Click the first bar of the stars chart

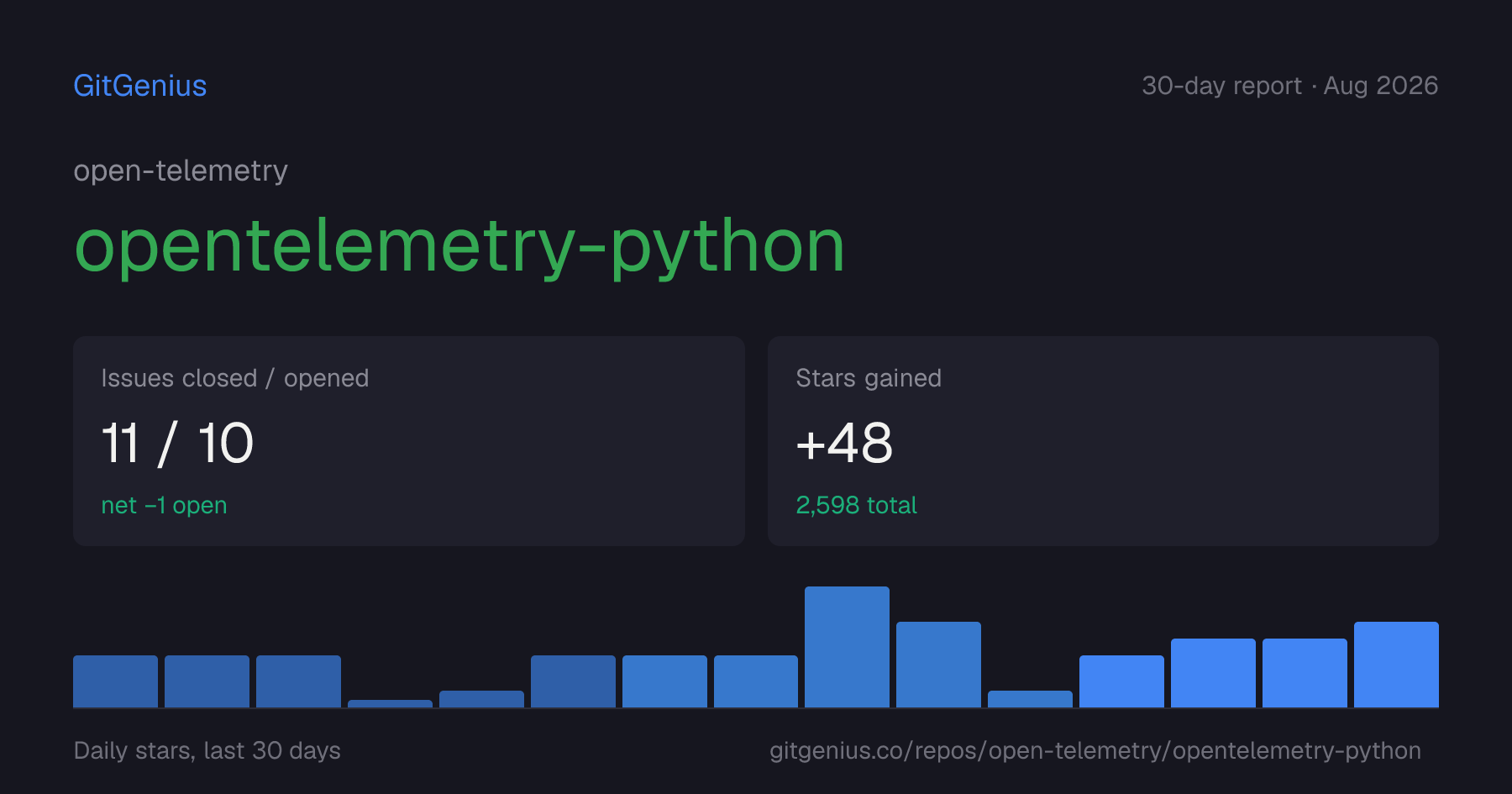(115, 681)
